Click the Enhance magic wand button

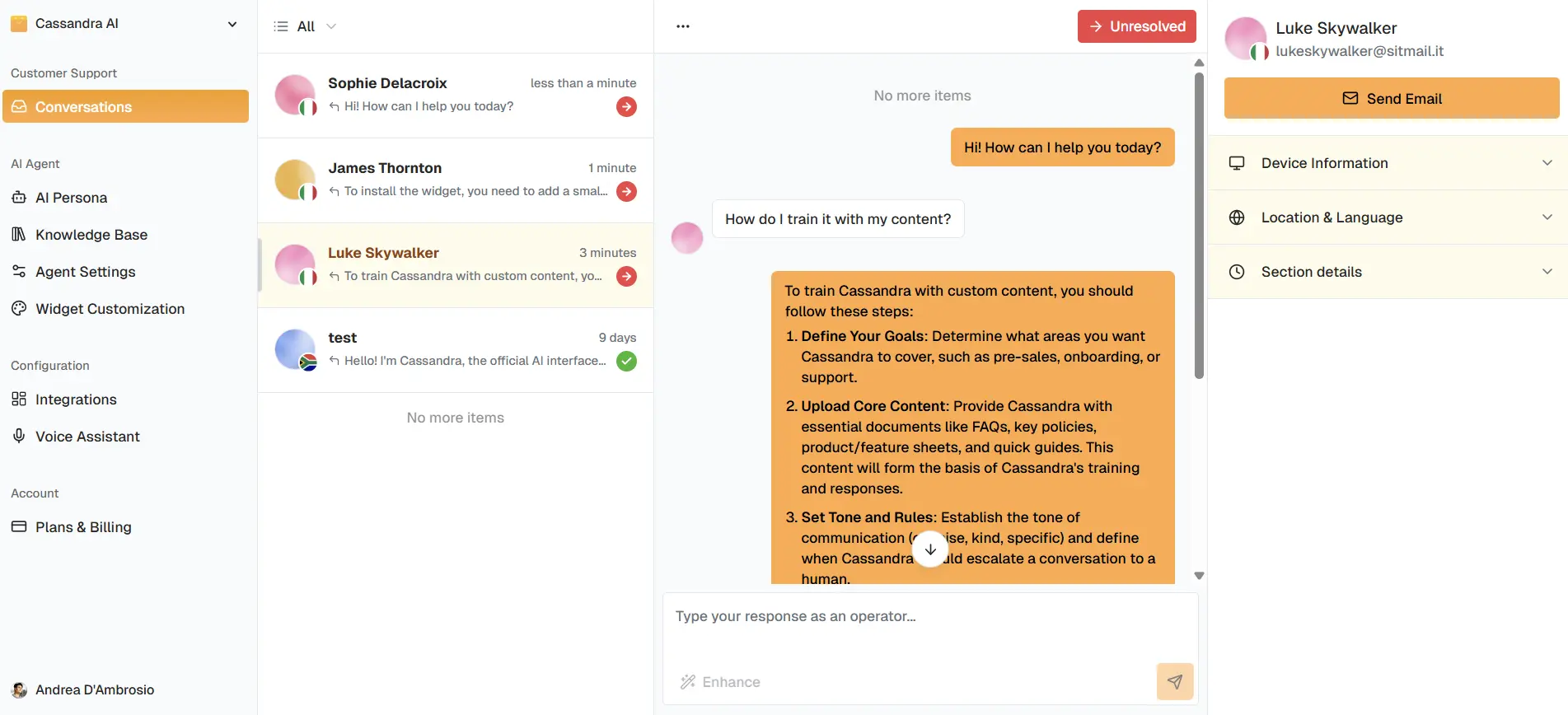(x=720, y=682)
